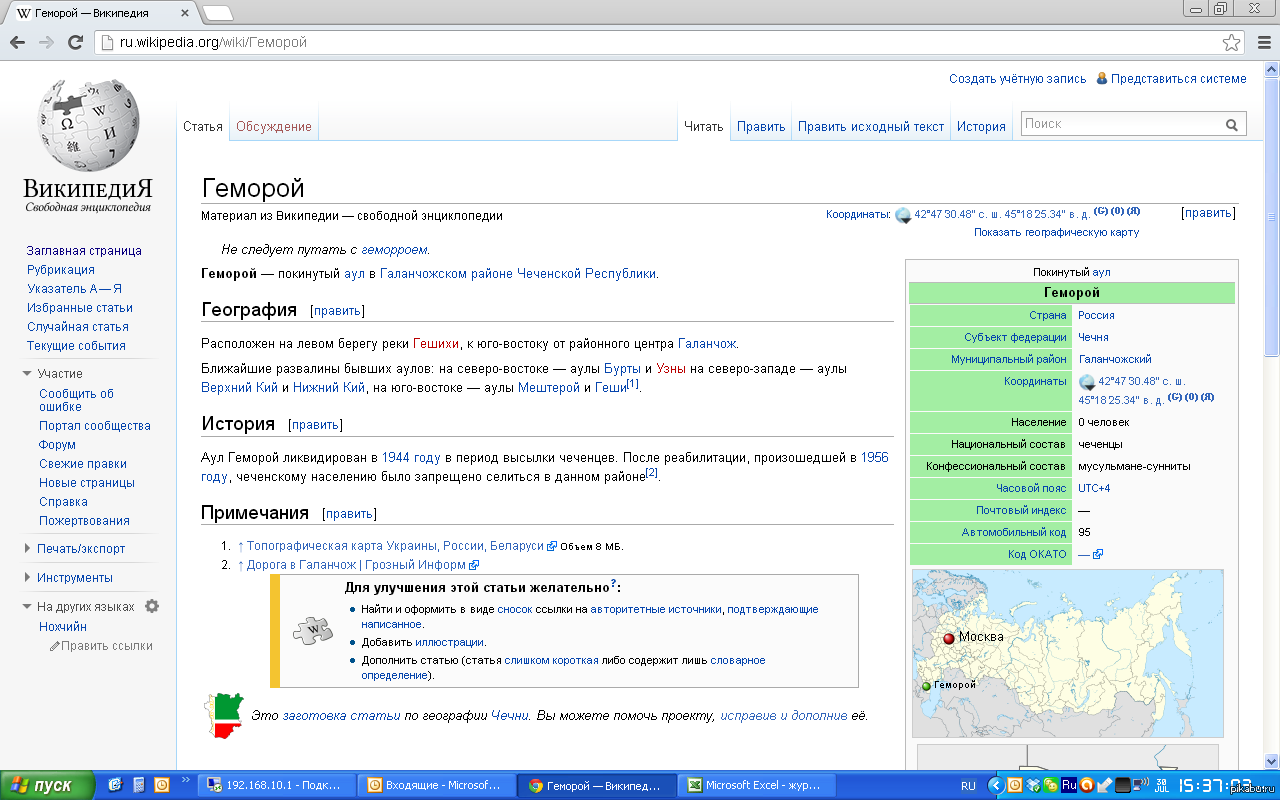Viewport: 1280px width, 800px height.
Task: Click the Windows пуск start button
Action: click(x=47, y=786)
